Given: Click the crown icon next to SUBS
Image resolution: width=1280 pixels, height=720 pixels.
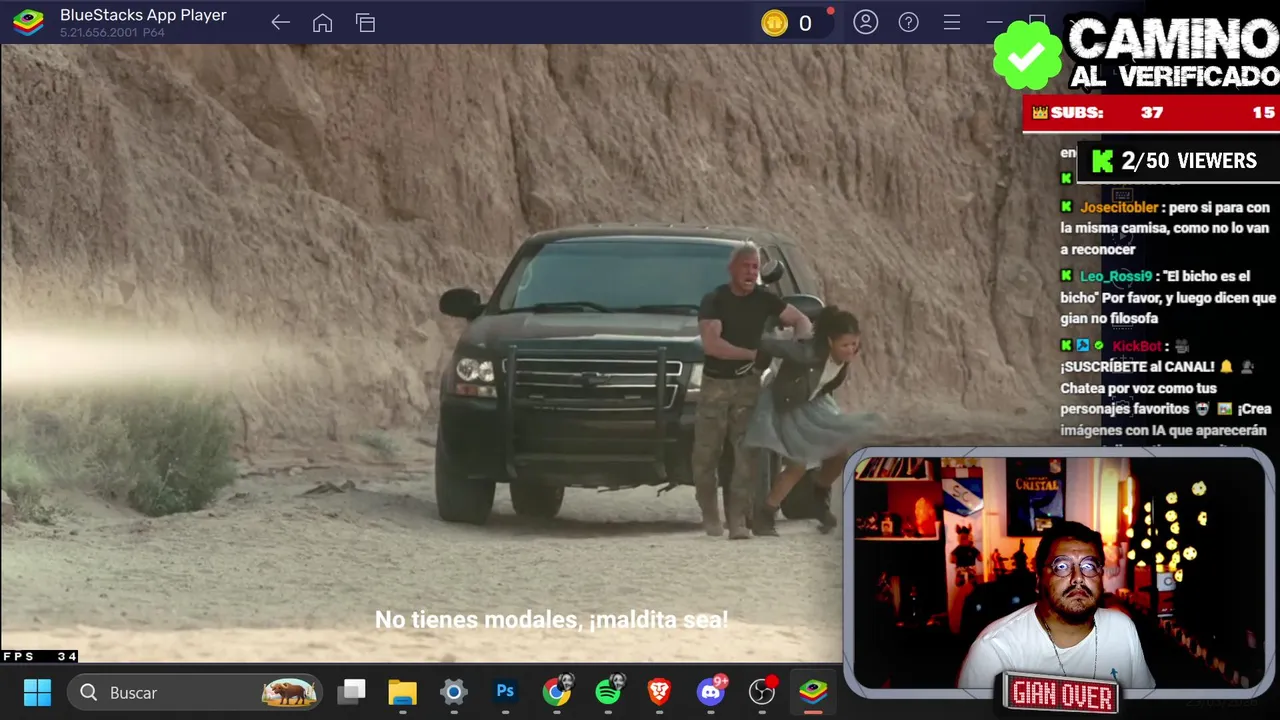Looking at the screenshot, I should pyautogui.click(x=1040, y=113).
